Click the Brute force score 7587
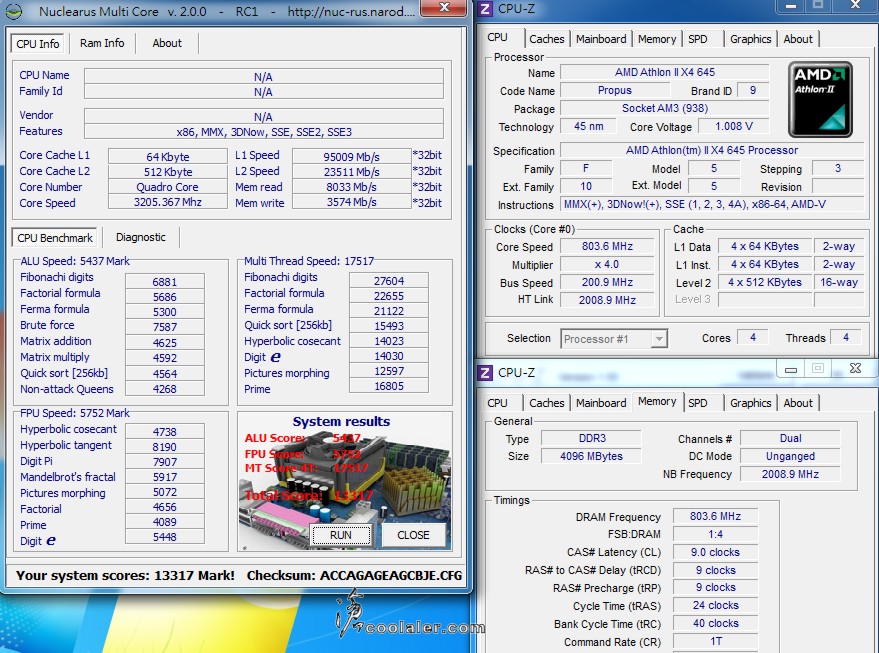The width and height of the screenshot is (879, 653). point(164,327)
